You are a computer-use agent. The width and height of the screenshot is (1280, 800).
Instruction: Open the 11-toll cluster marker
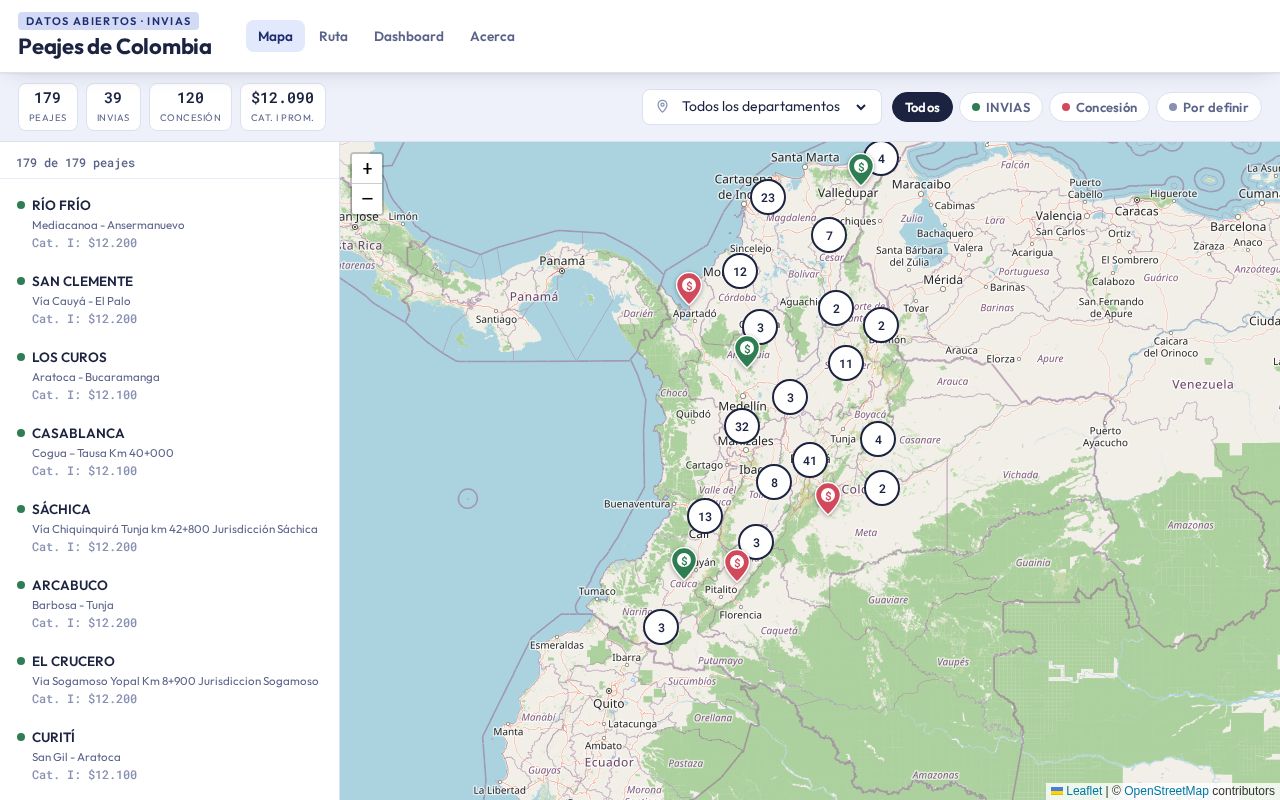click(846, 363)
